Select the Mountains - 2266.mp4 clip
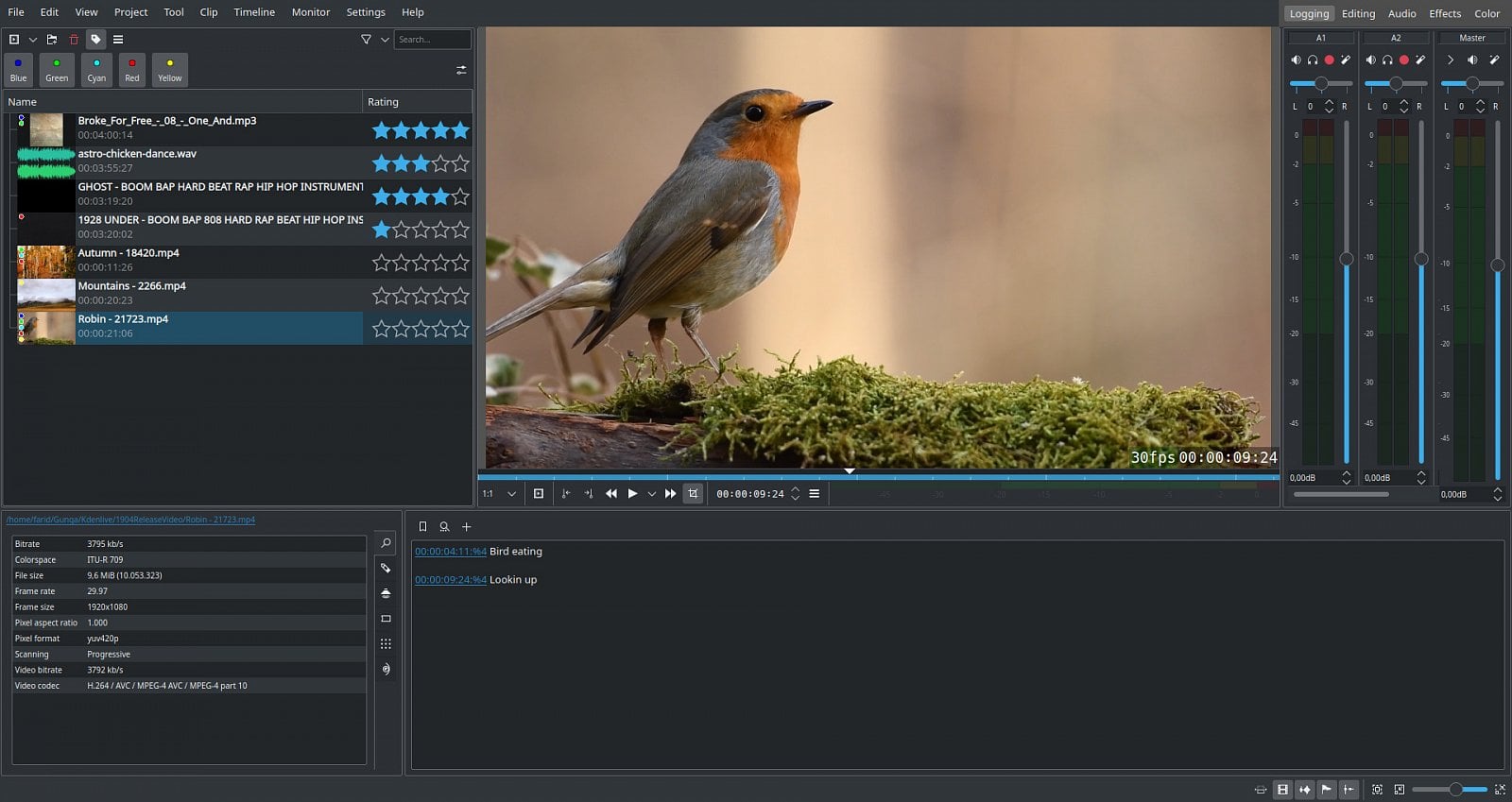 132,286
